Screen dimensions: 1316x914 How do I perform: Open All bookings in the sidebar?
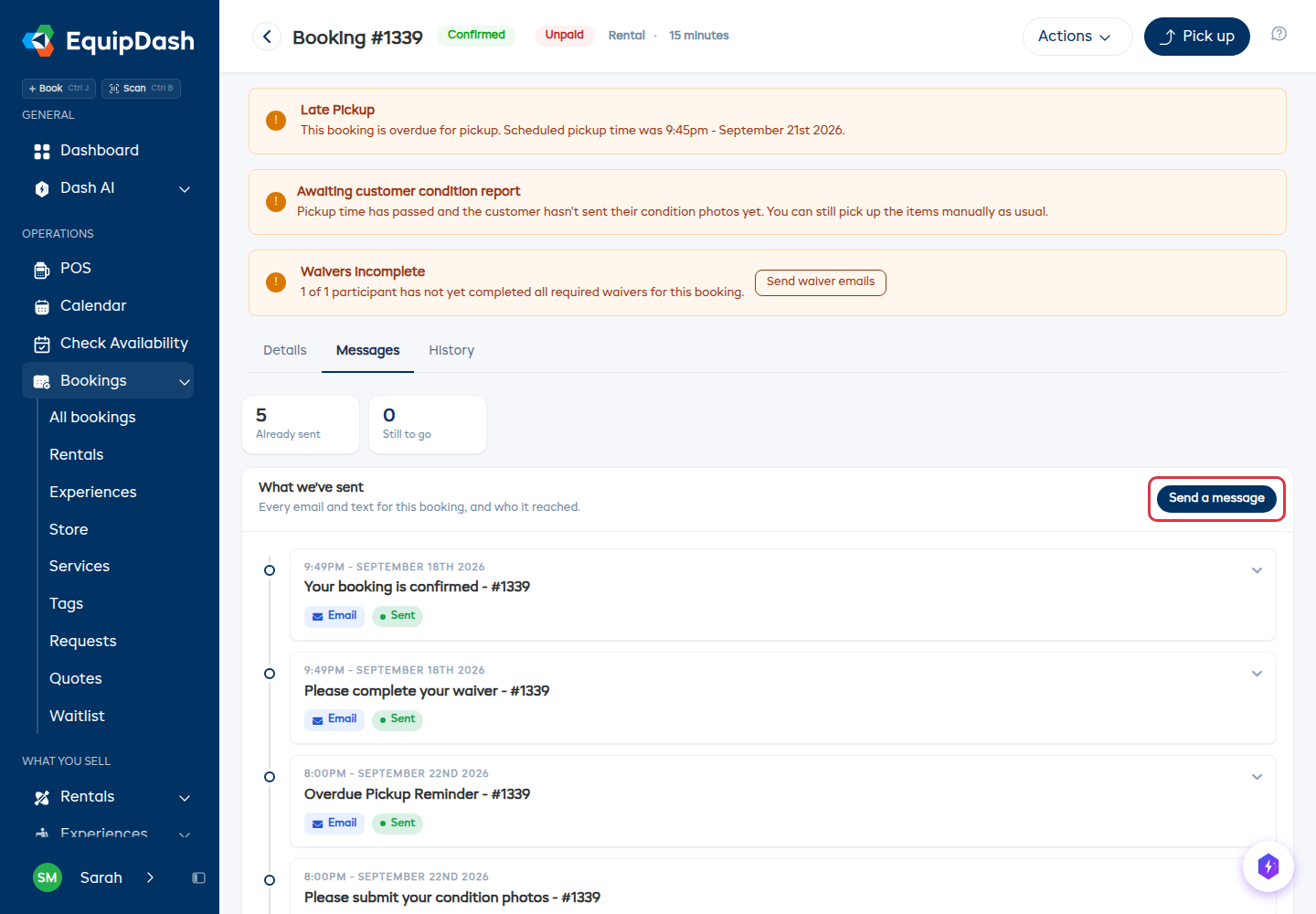(92, 417)
